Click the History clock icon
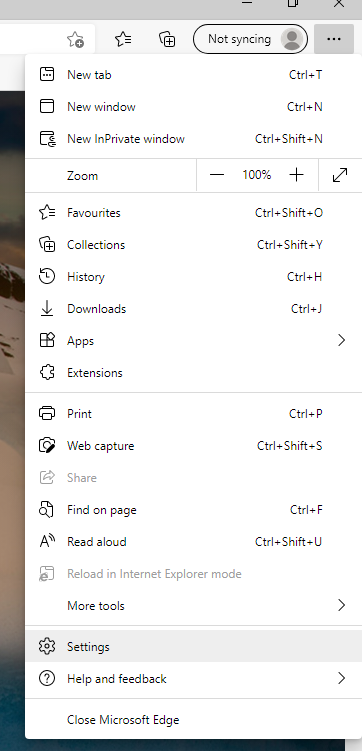The height and width of the screenshot is (751, 362). [46, 277]
